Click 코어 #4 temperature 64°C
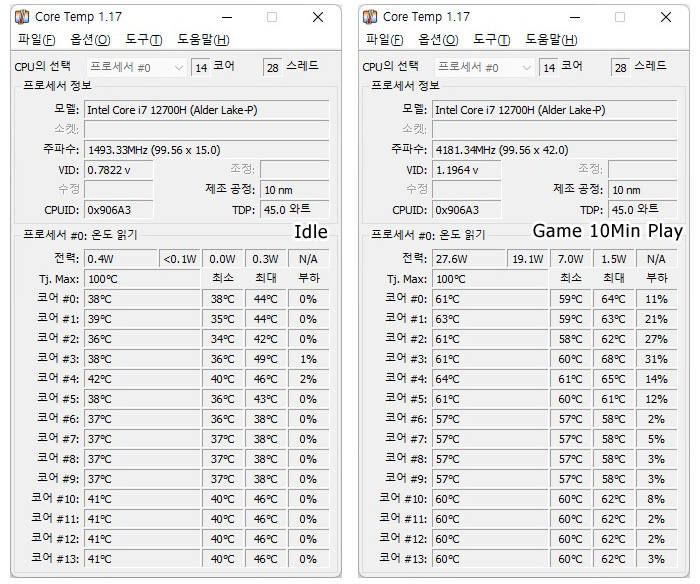Screen dimensions: 700x584 pyautogui.click(x=490, y=379)
